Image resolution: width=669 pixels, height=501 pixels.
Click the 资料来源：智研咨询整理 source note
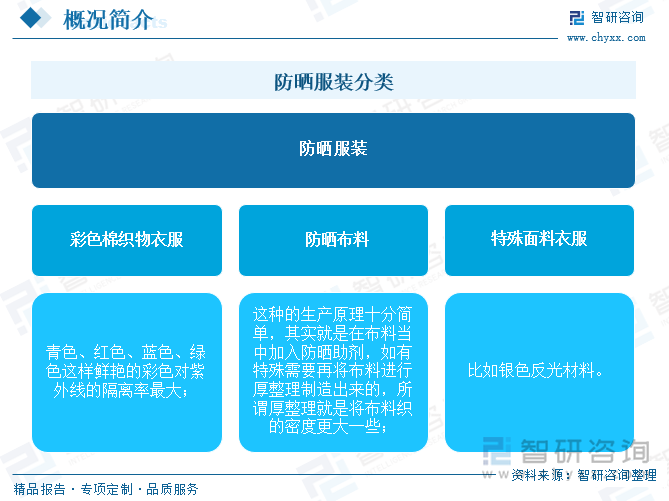[x=584, y=475]
